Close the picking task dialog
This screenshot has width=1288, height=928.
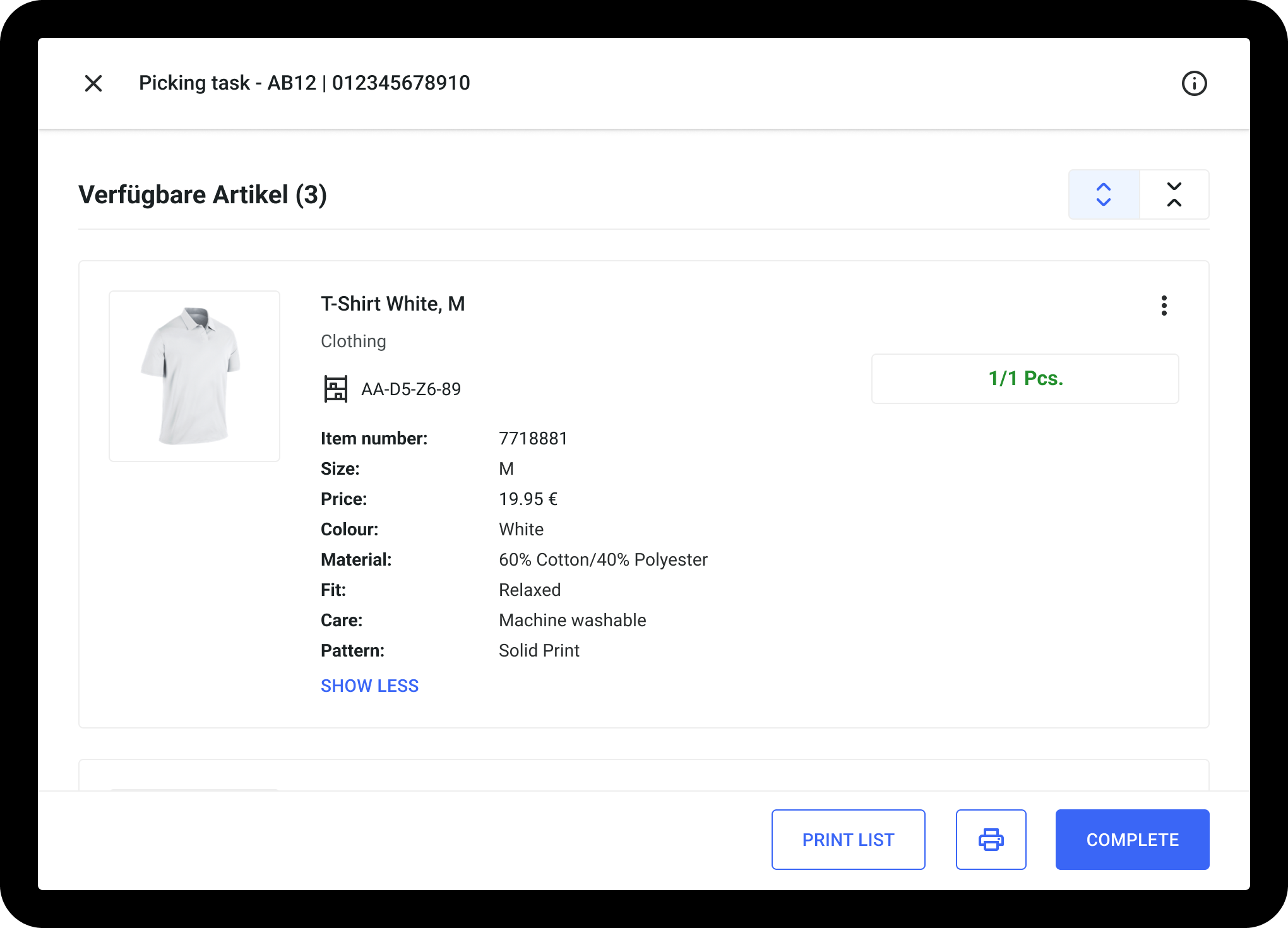point(93,83)
